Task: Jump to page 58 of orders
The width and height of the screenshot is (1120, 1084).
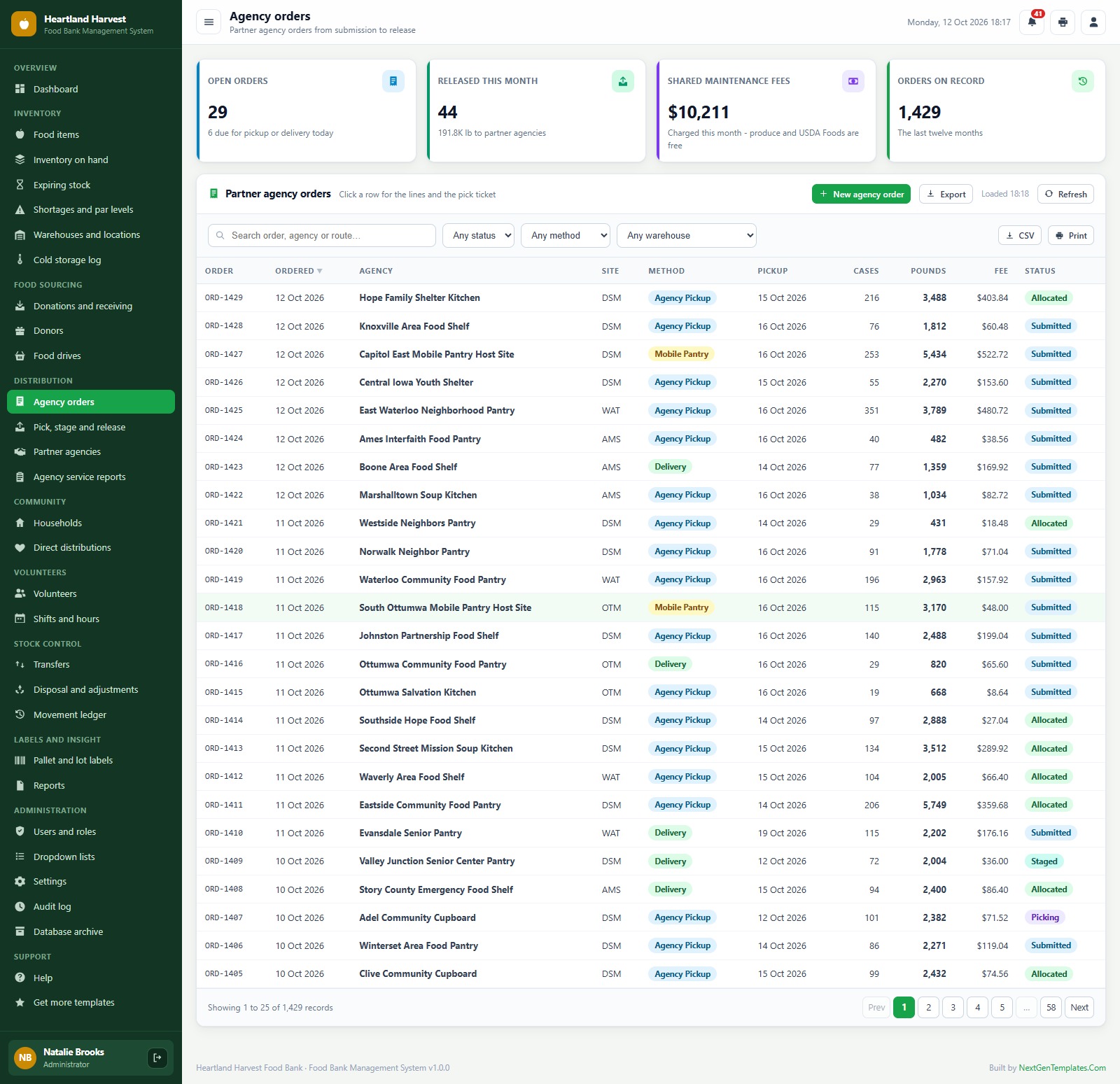Action: [x=1051, y=1008]
